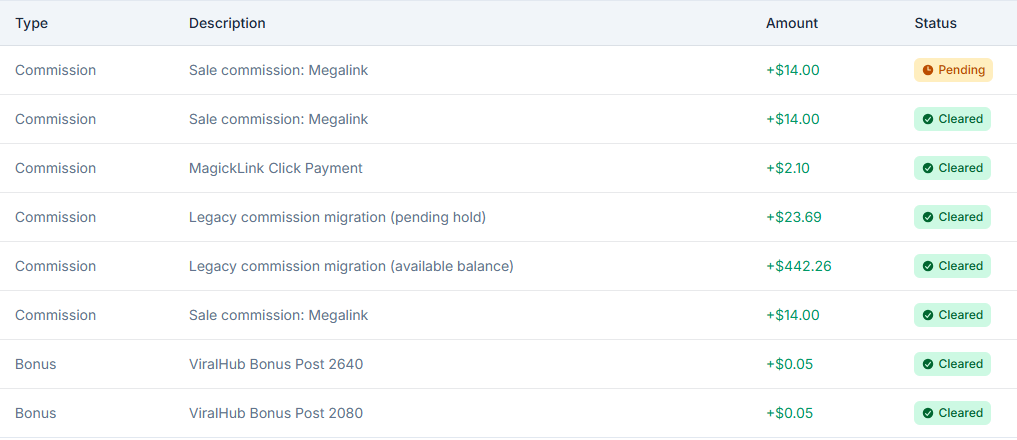Click Cleared badge on the $442.26 row
1017x440 pixels.
(953, 266)
